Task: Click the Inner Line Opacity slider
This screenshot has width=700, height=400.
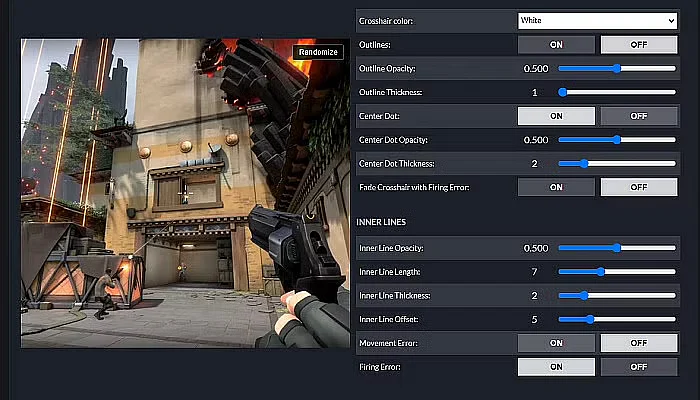Action: pyautogui.click(x=617, y=248)
